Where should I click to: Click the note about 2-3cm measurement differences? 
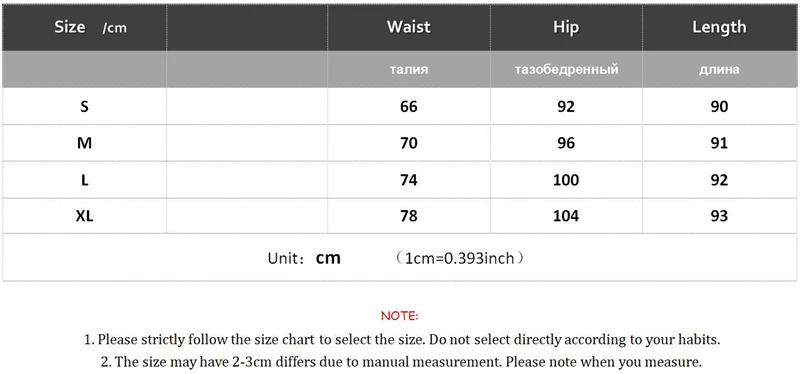(401, 362)
